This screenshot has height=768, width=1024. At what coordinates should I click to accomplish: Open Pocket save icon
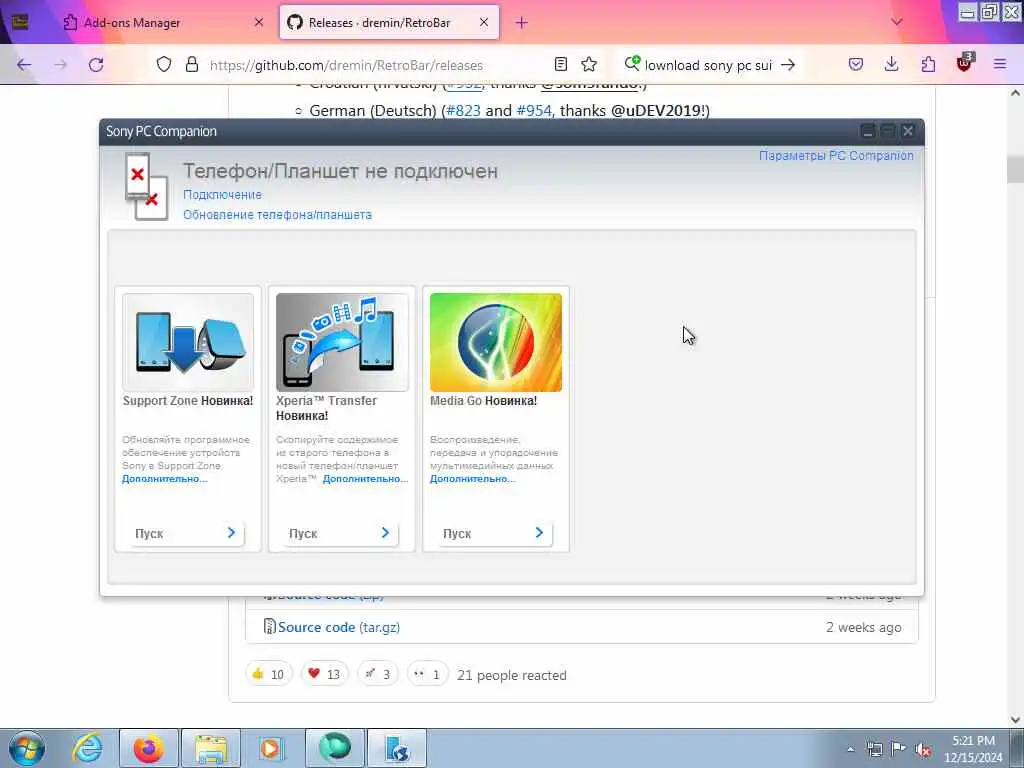tap(856, 64)
